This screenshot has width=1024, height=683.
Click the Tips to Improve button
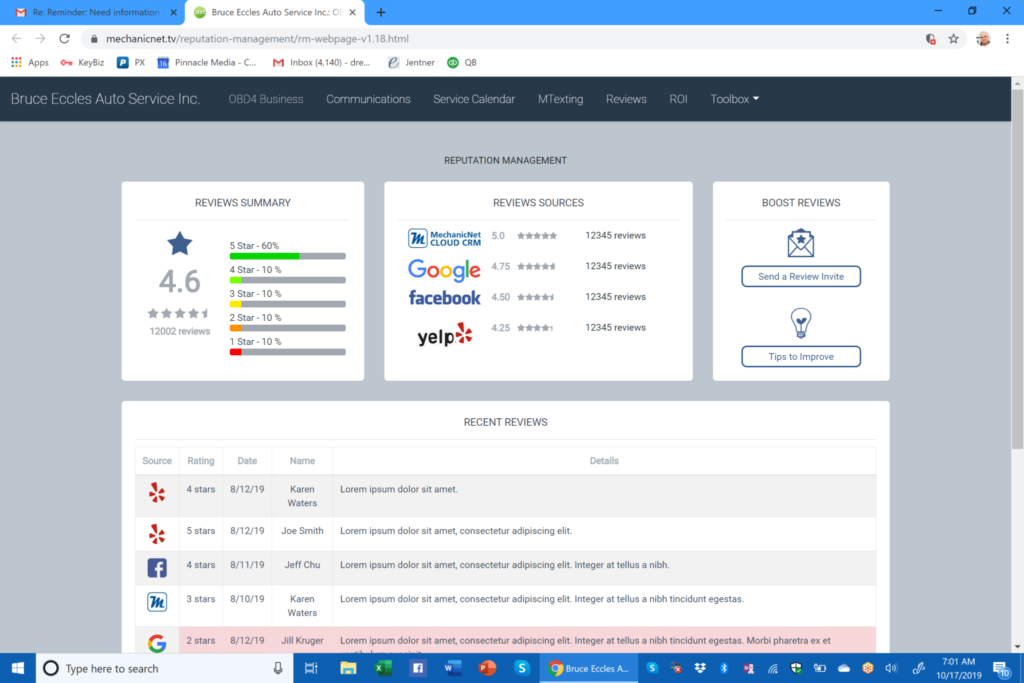pyautogui.click(x=801, y=357)
